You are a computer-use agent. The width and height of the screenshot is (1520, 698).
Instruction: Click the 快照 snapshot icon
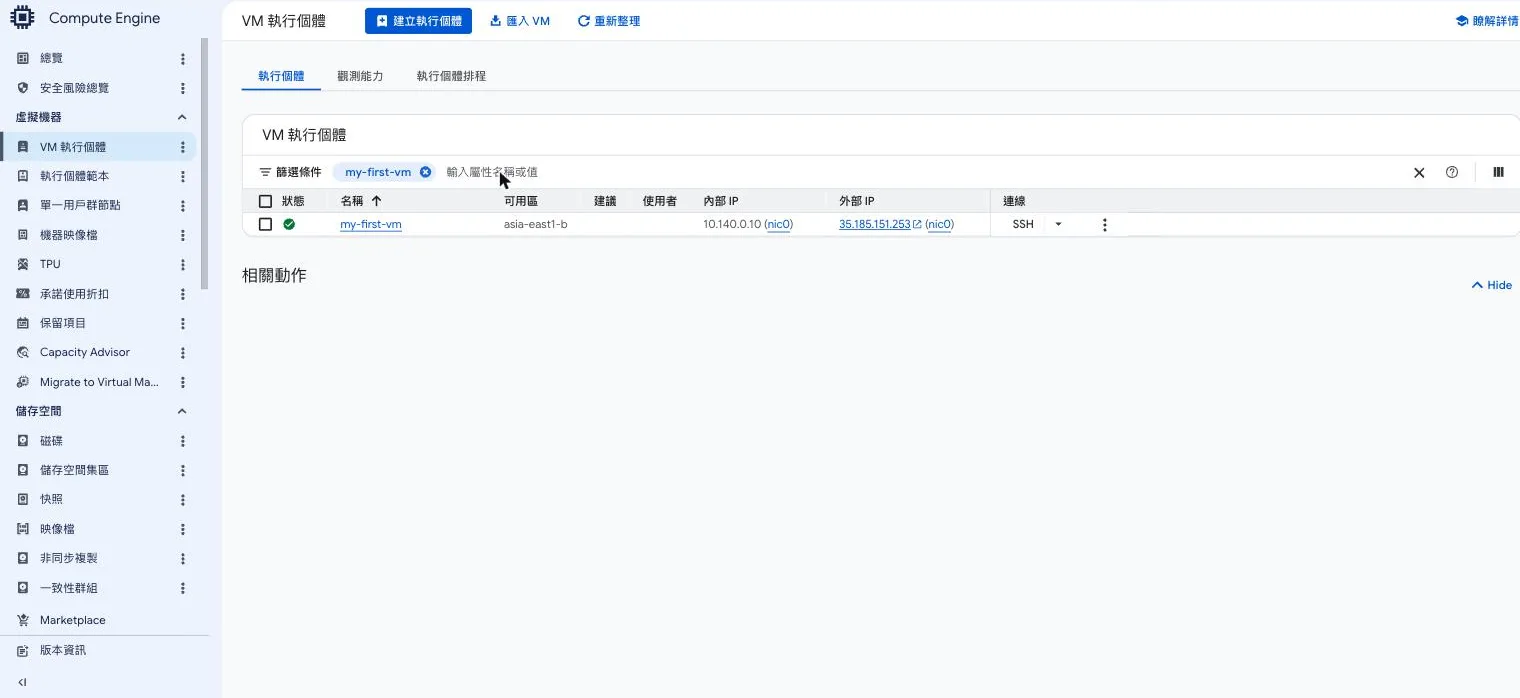coord(23,499)
